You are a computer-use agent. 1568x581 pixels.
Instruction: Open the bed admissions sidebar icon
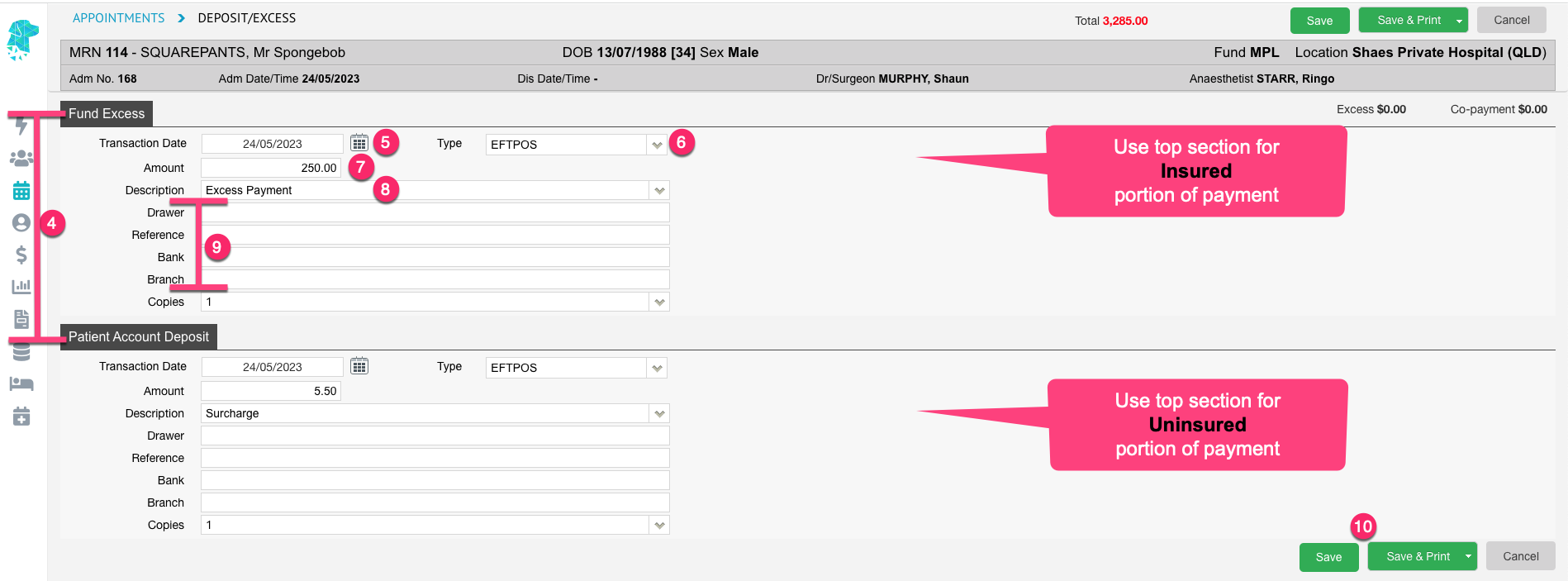coord(21,383)
